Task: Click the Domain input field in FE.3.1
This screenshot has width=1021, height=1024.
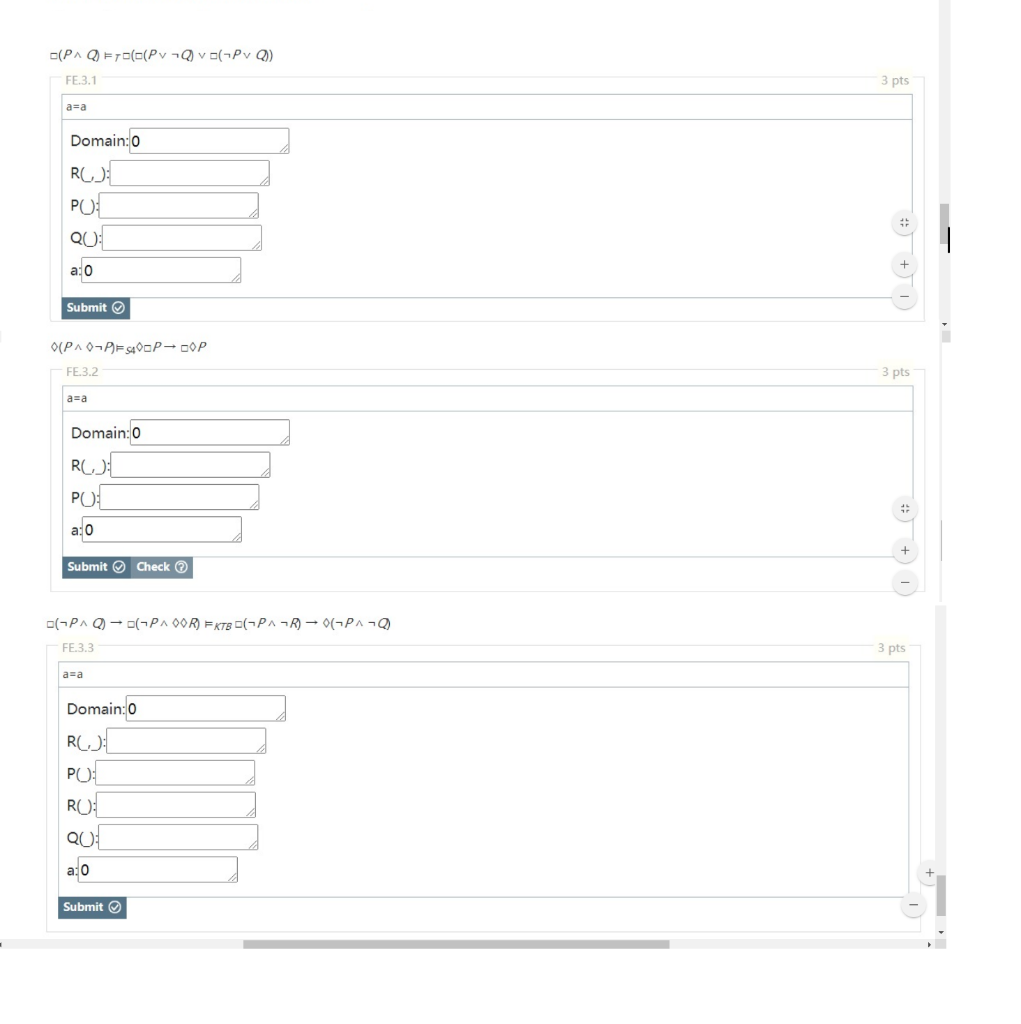Action: coord(210,140)
